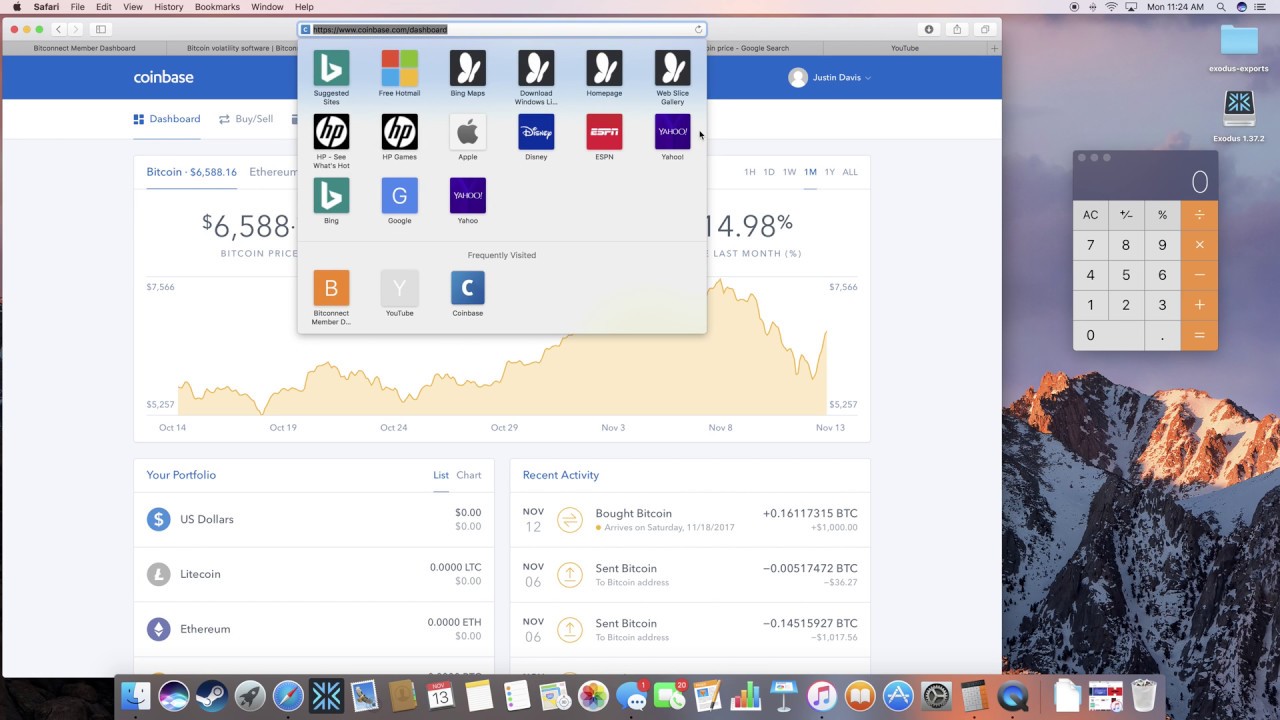Click the AC key on Calculator
1280x720 pixels.
coord(1091,215)
